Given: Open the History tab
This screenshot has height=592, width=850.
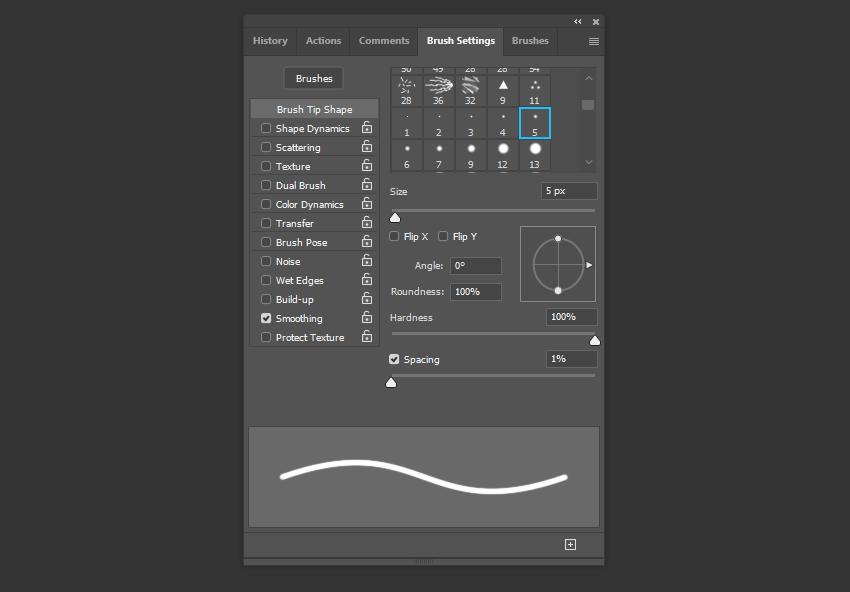Looking at the screenshot, I should 270,41.
